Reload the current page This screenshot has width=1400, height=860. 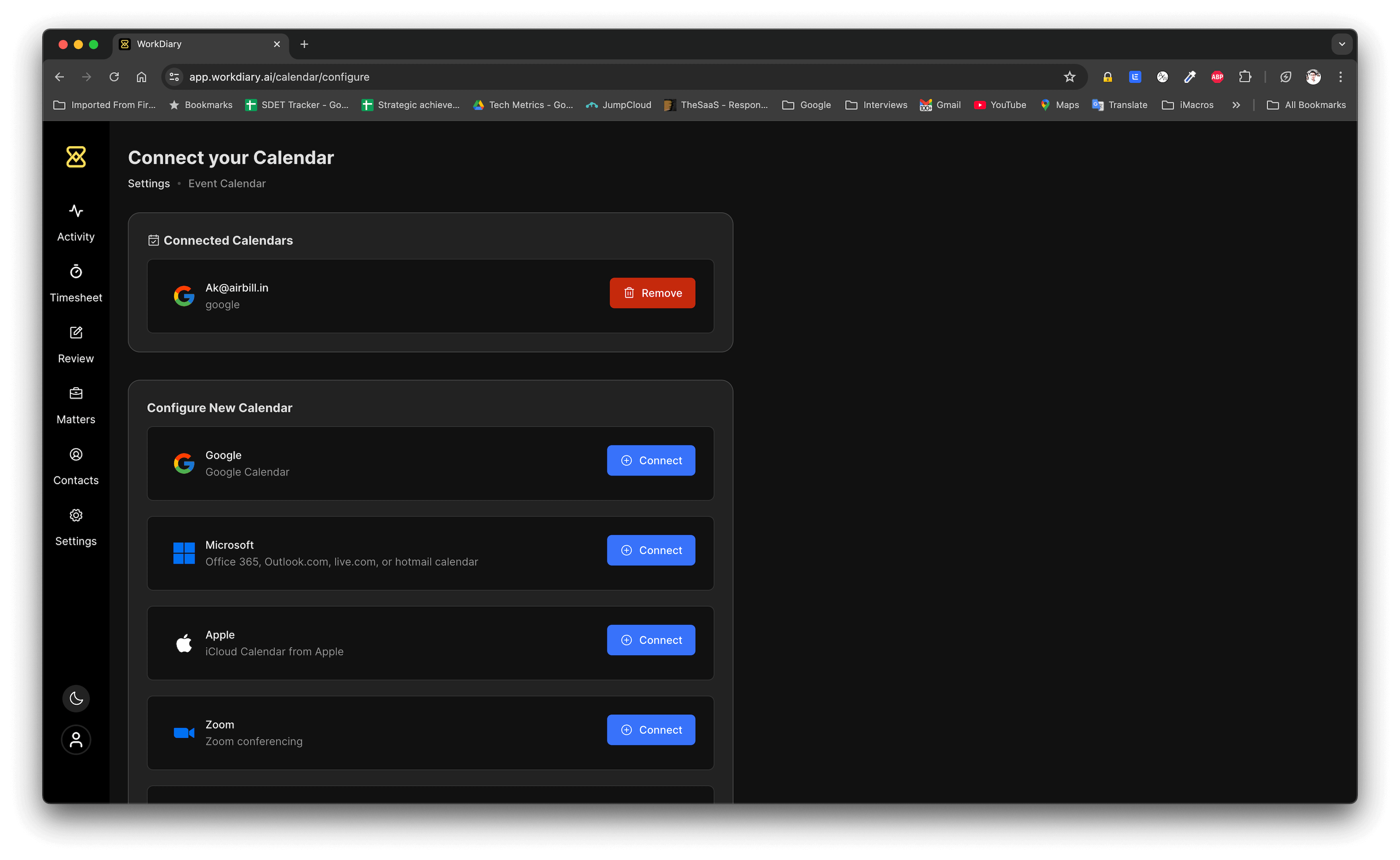click(x=114, y=77)
